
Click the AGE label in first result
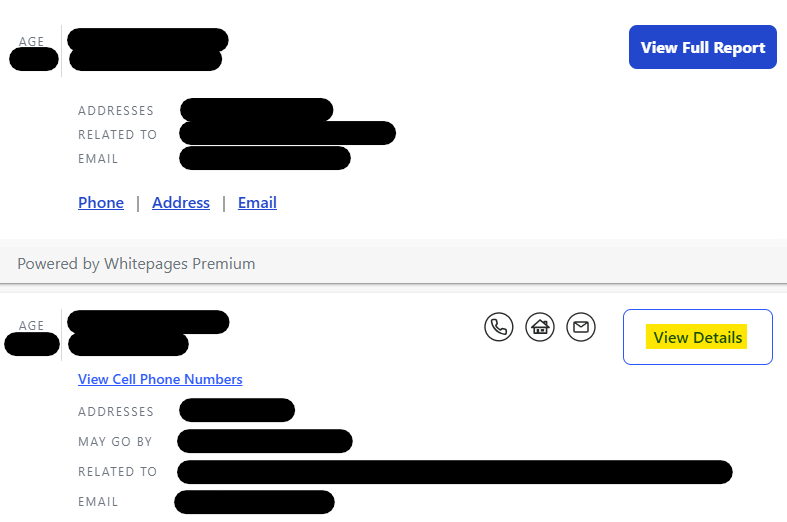[x=32, y=40]
